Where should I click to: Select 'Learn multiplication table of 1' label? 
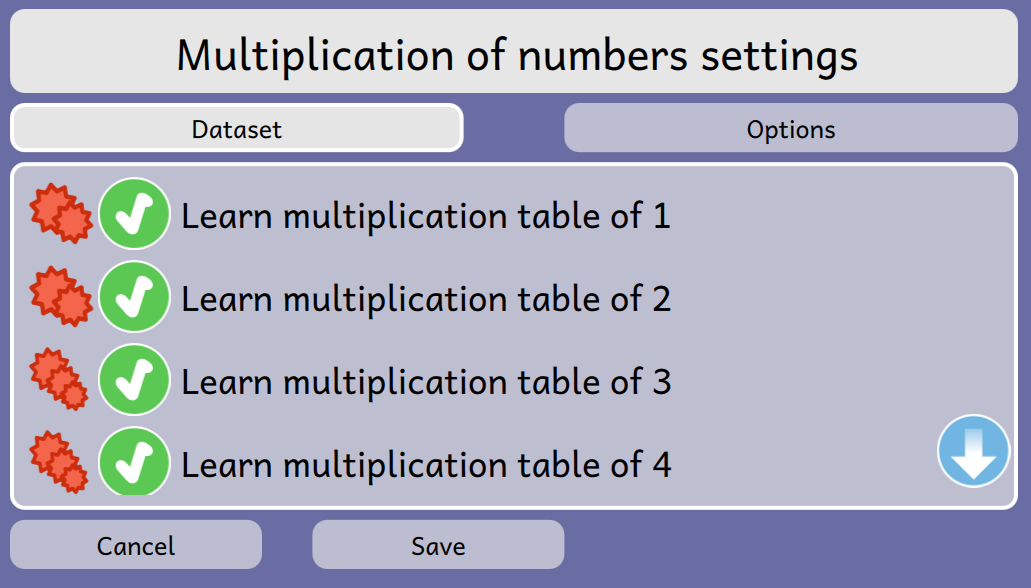click(426, 216)
